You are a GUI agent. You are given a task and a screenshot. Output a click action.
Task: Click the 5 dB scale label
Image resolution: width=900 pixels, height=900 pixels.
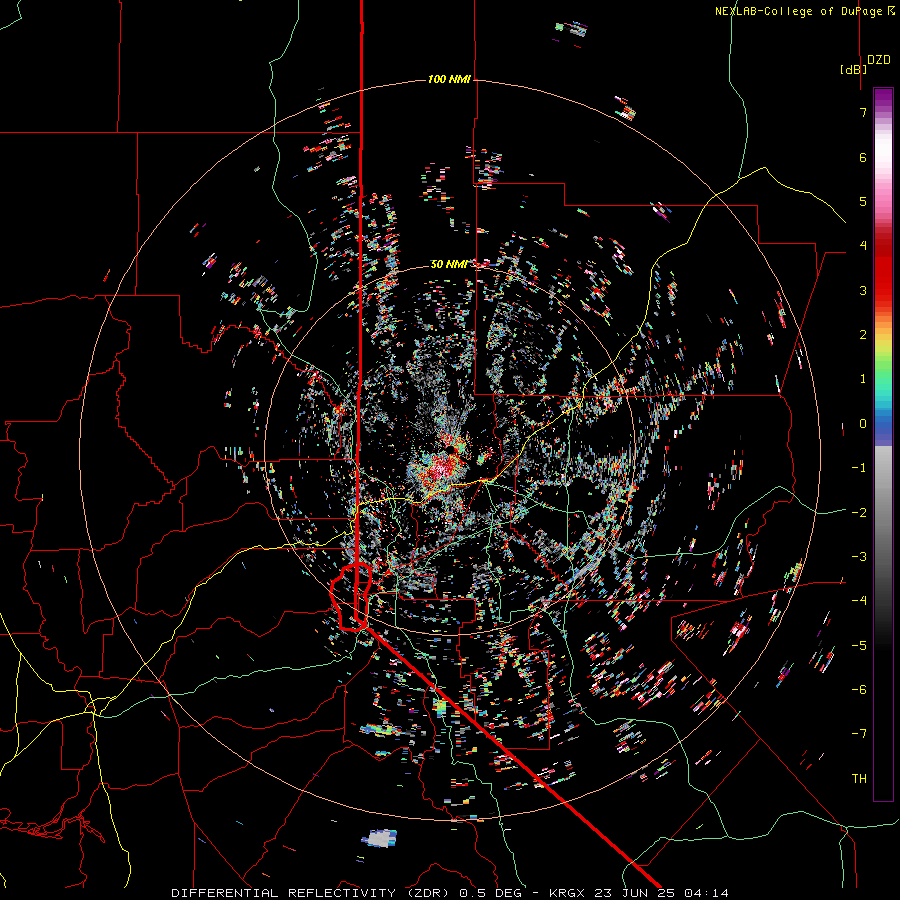click(863, 201)
